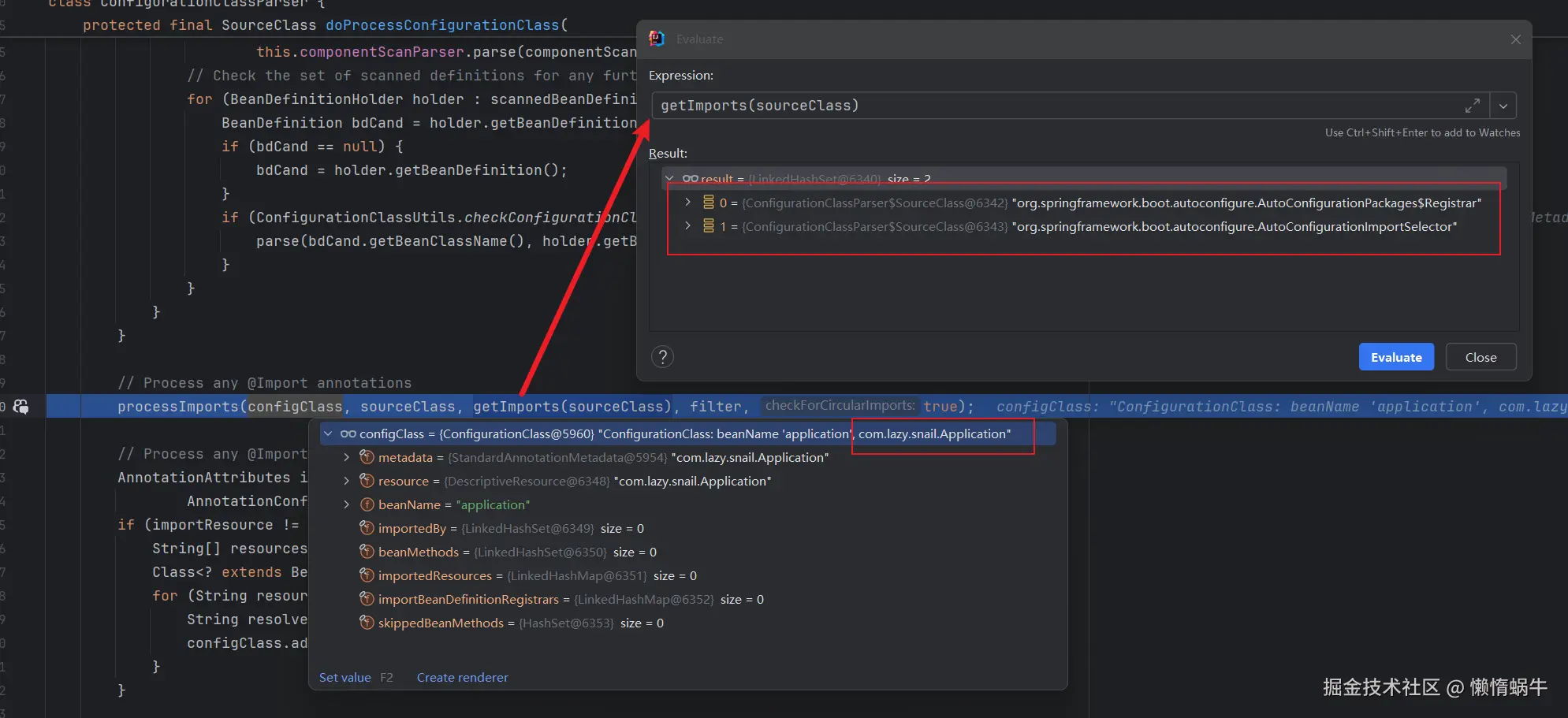This screenshot has width=1568, height=718.
Task: Expand the expression field to multi-line editor
Action: [x=1472, y=106]
